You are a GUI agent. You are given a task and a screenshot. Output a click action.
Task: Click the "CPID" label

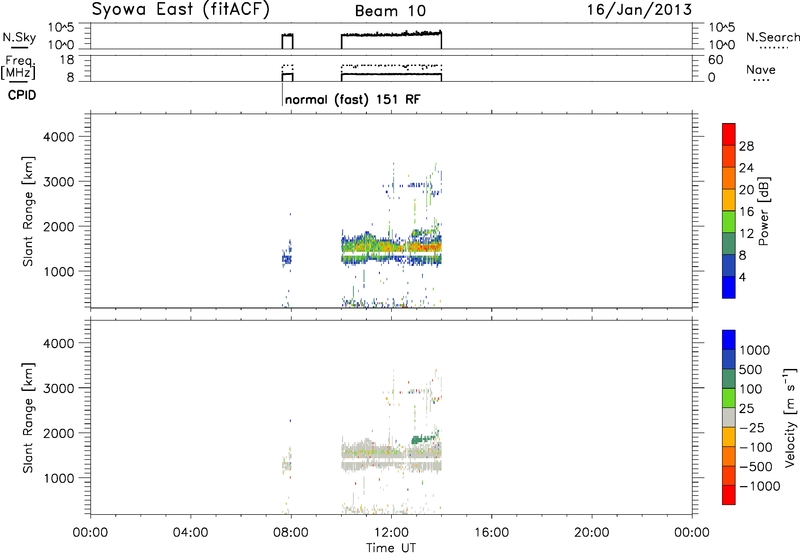[x=22, y=95]
